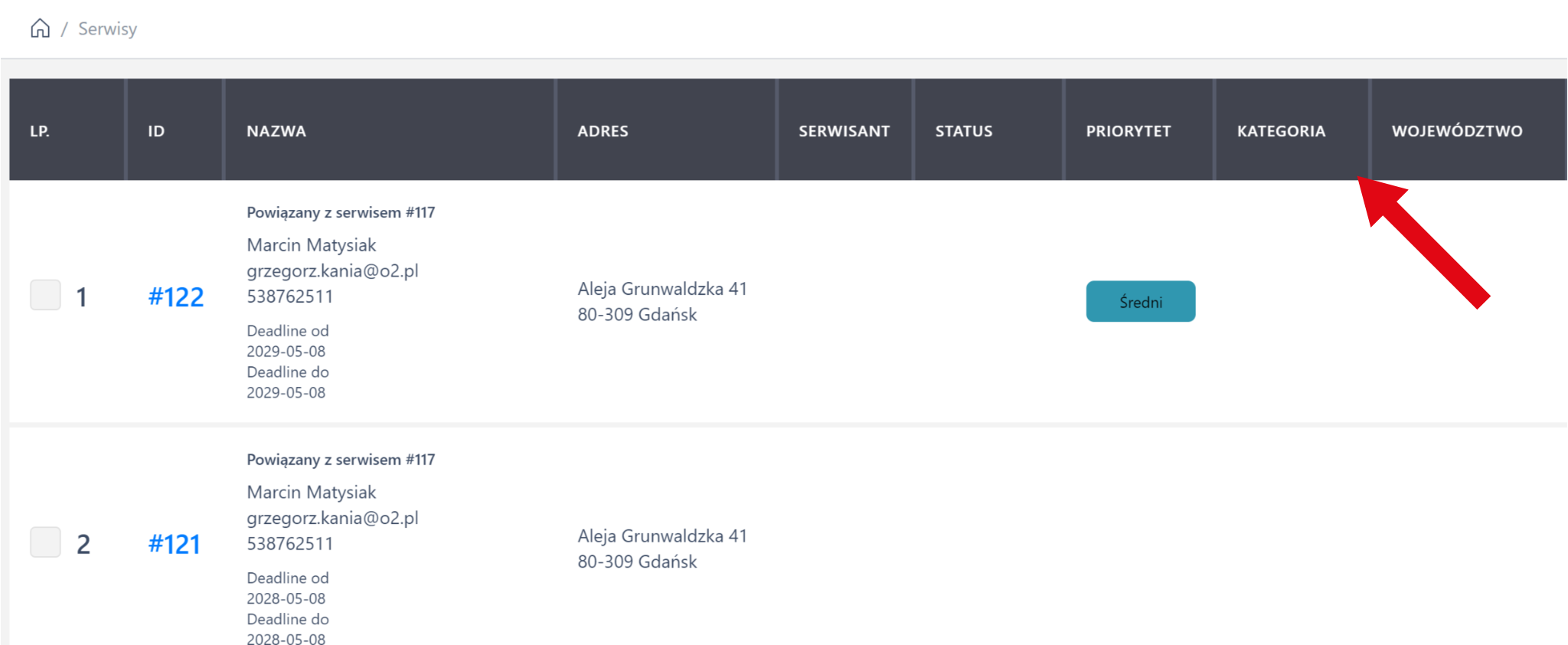Click the STATUS column header
This screenshot has height=645, width=1568.
click(x=963, y=131)
